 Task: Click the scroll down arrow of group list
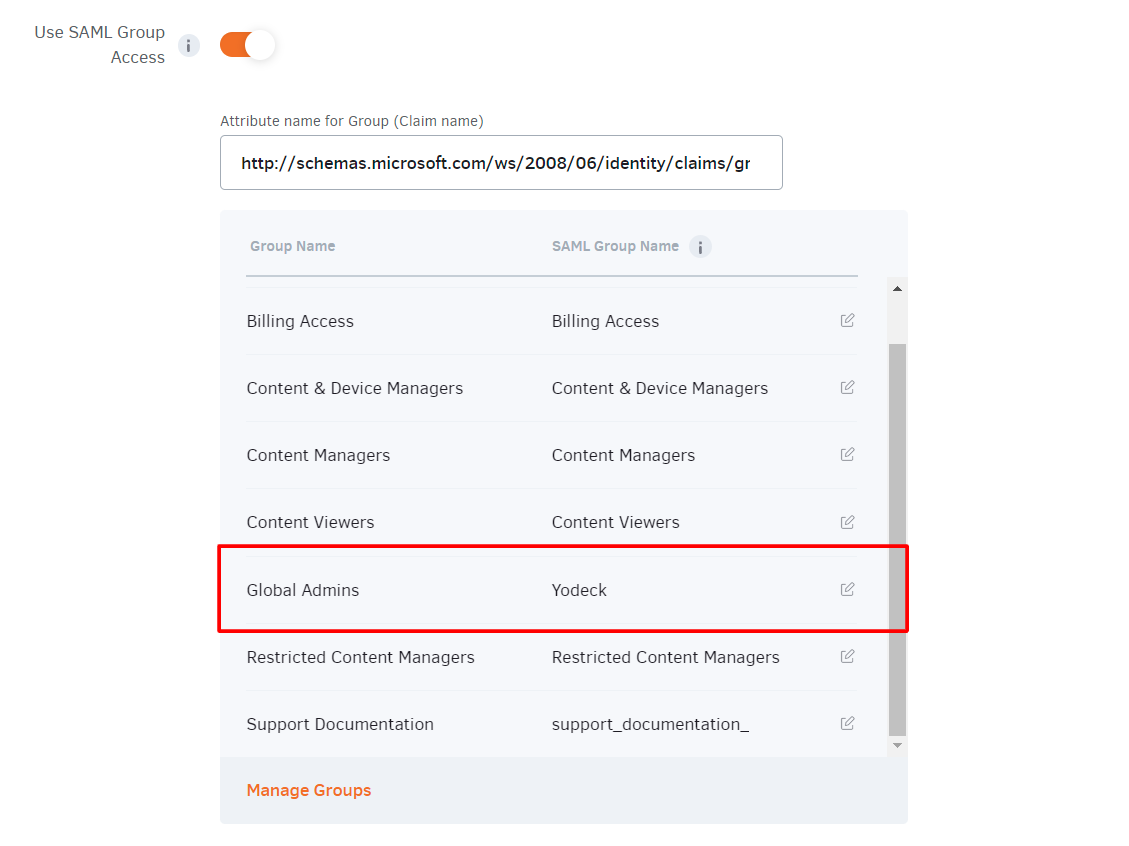click(897, 745)
